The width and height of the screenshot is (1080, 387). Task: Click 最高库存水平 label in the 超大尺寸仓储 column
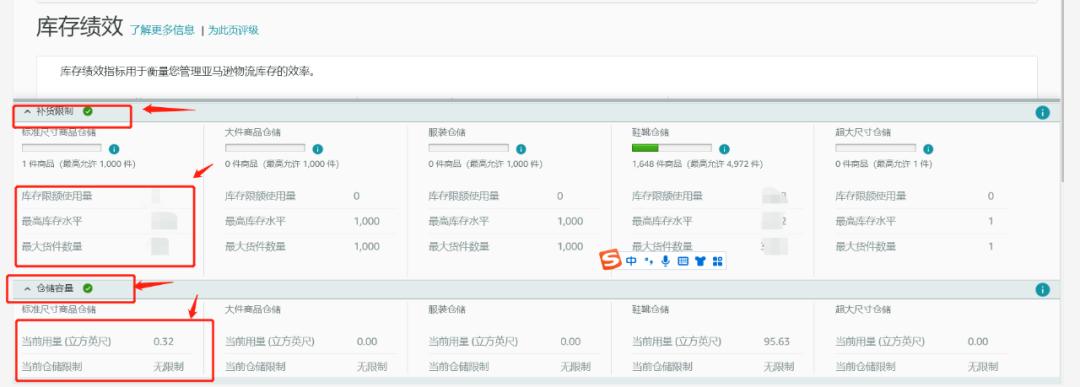[865, 221]
